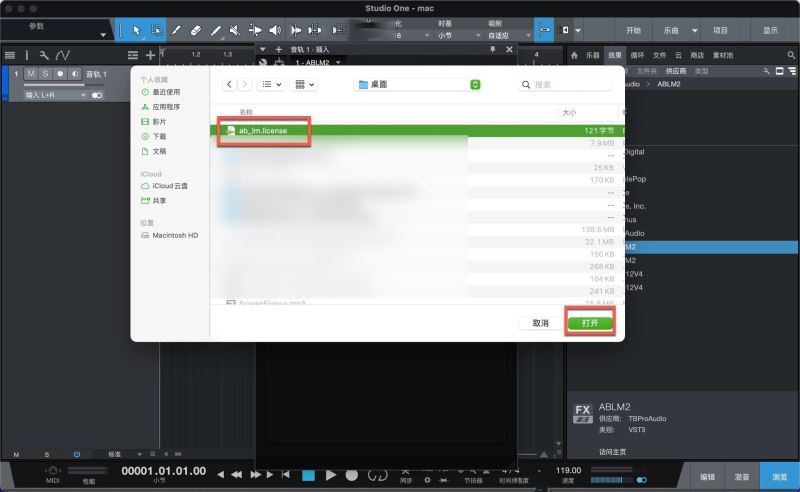The height and width of the screenshot is (492, 800).
Task: Mute track 1 with M button
Action: (31, 74)
